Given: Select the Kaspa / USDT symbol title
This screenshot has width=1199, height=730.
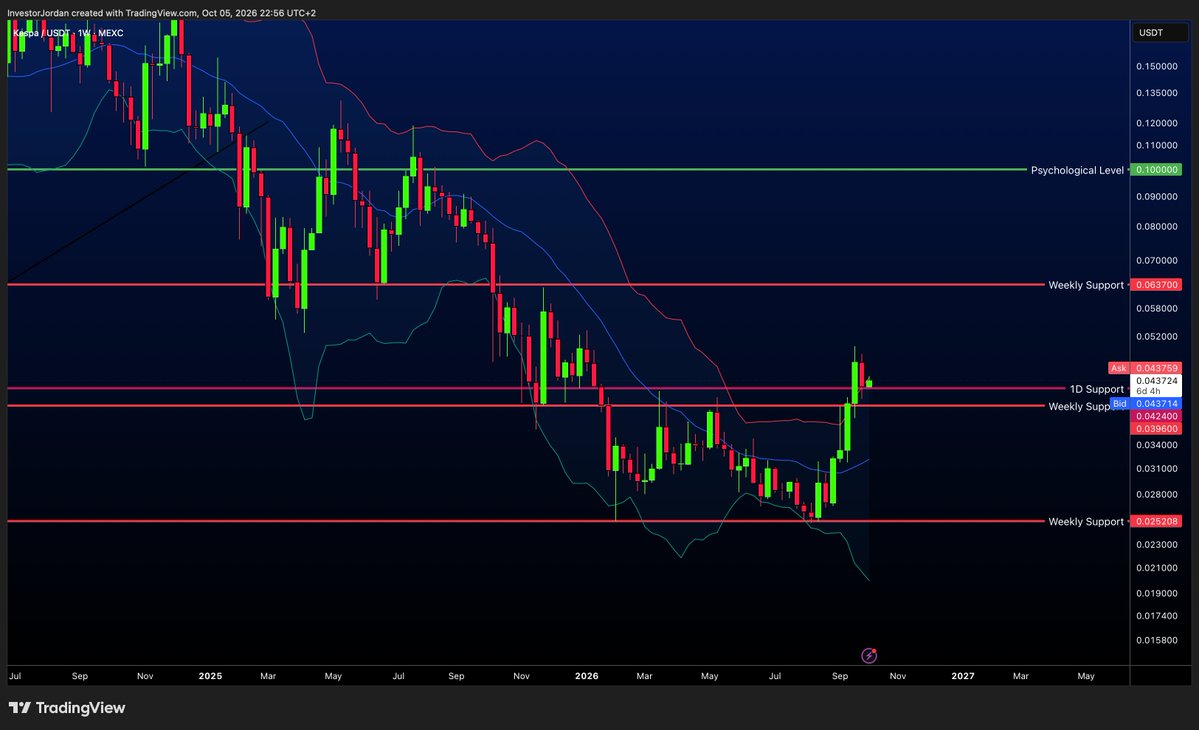Looking at the screenshot, I should point(68,33).
